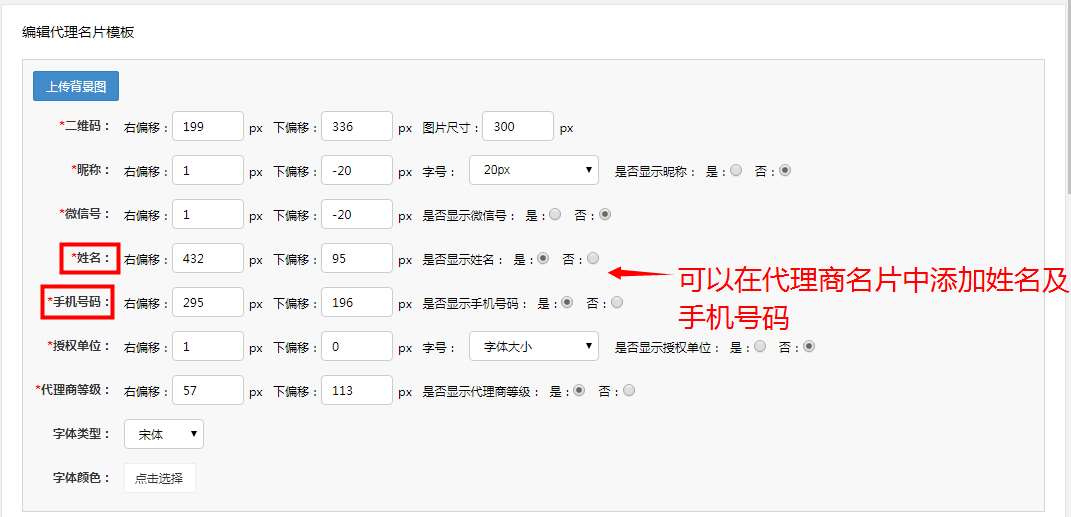The height and width of the screenshot is (517, 1071).
Task: Click the 姓名 右偏移 field showing 432
Action: 208,258
